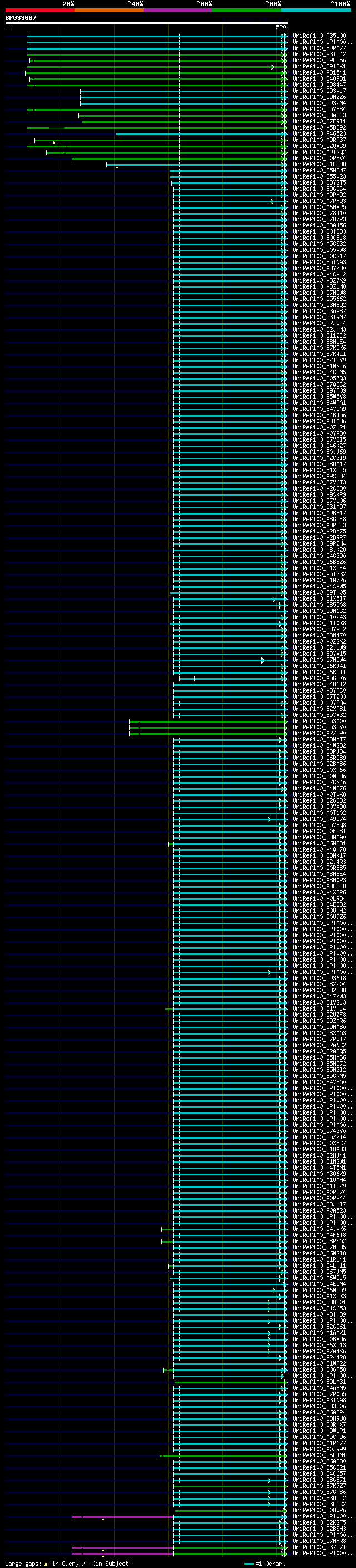Select hit label UniRef100_B2XTB1

point(319,709)
